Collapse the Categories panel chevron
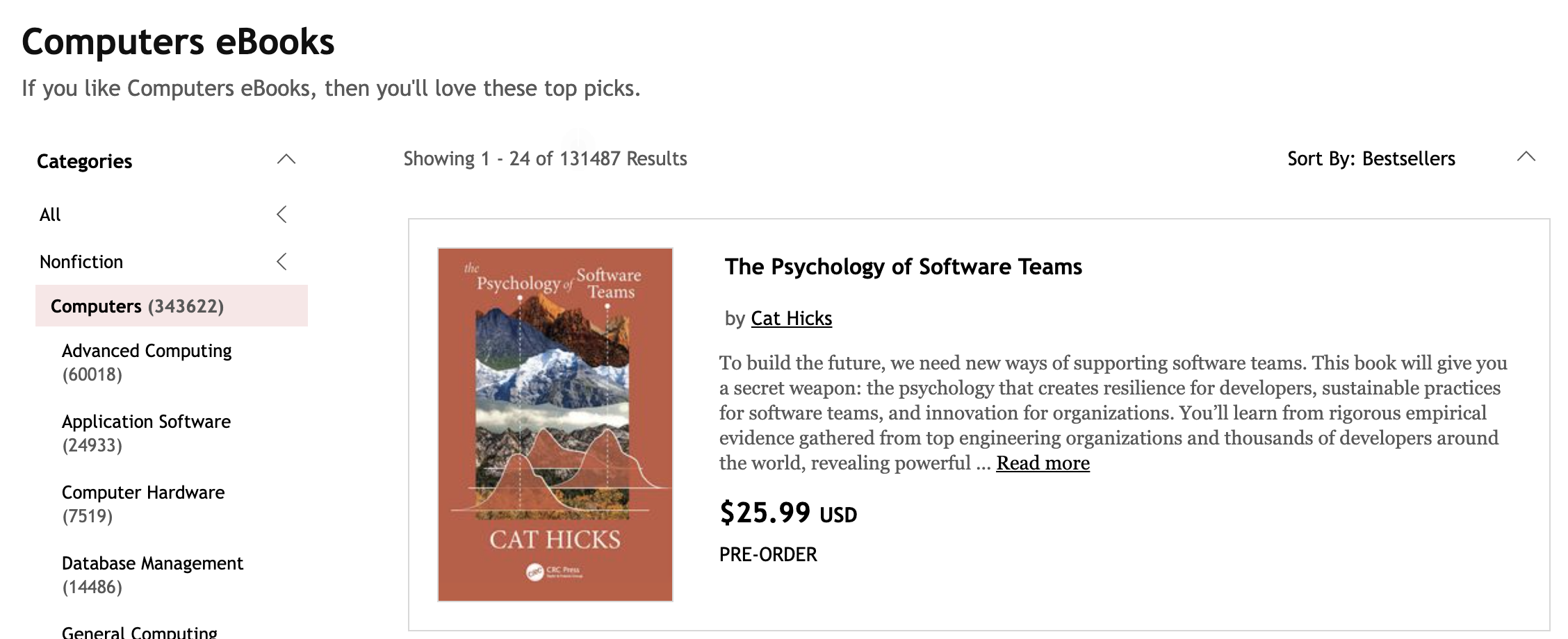The height and width of the screenshot is (639, 1568). coord(286,160)
